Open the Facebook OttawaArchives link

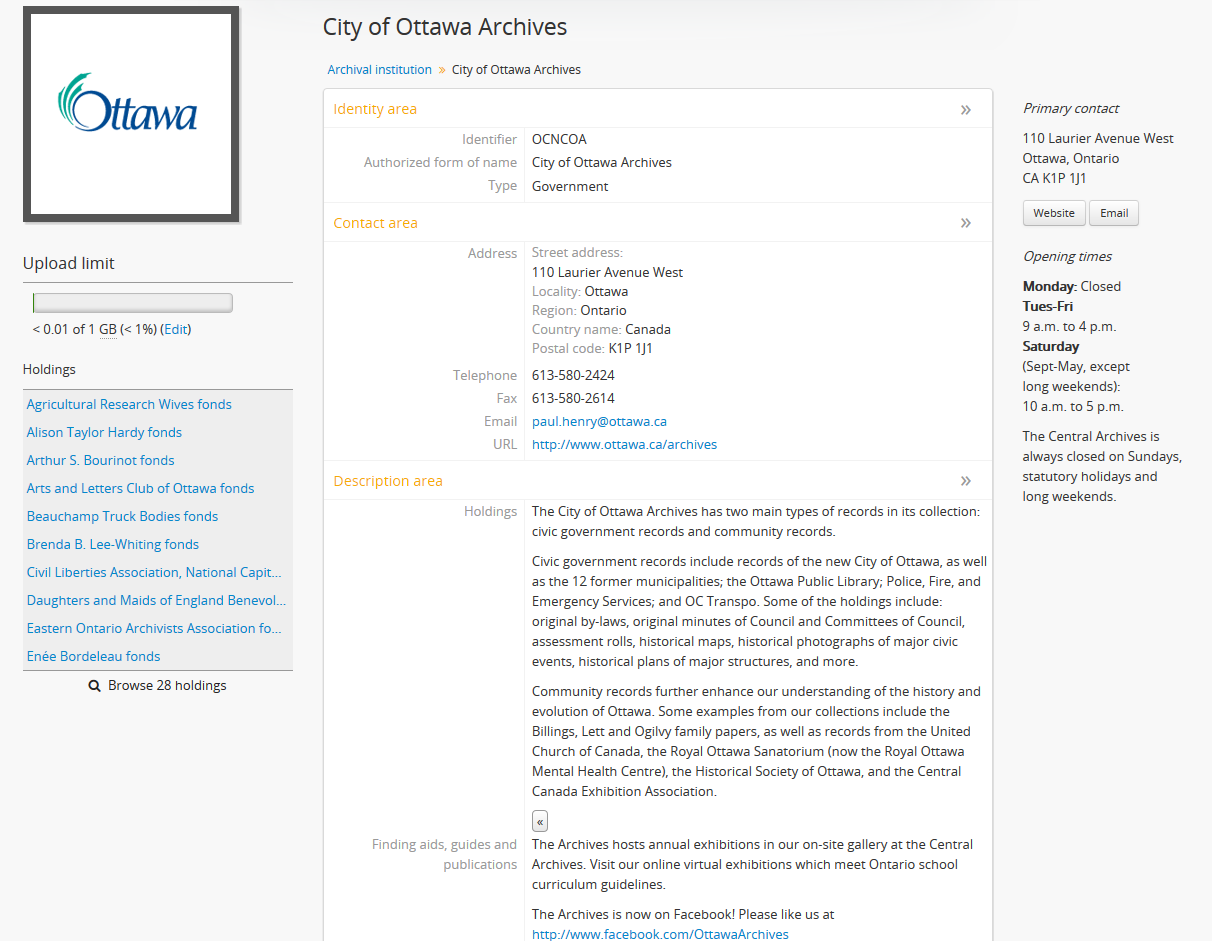(x=660, y=934)
